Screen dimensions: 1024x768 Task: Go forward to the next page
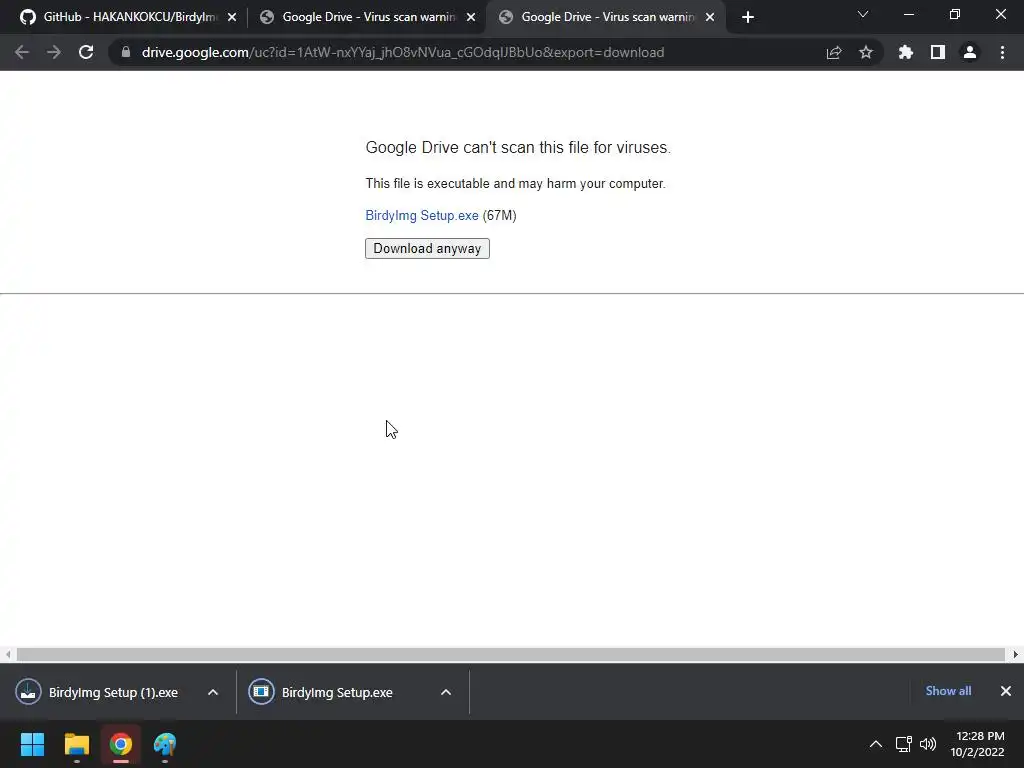54,52
